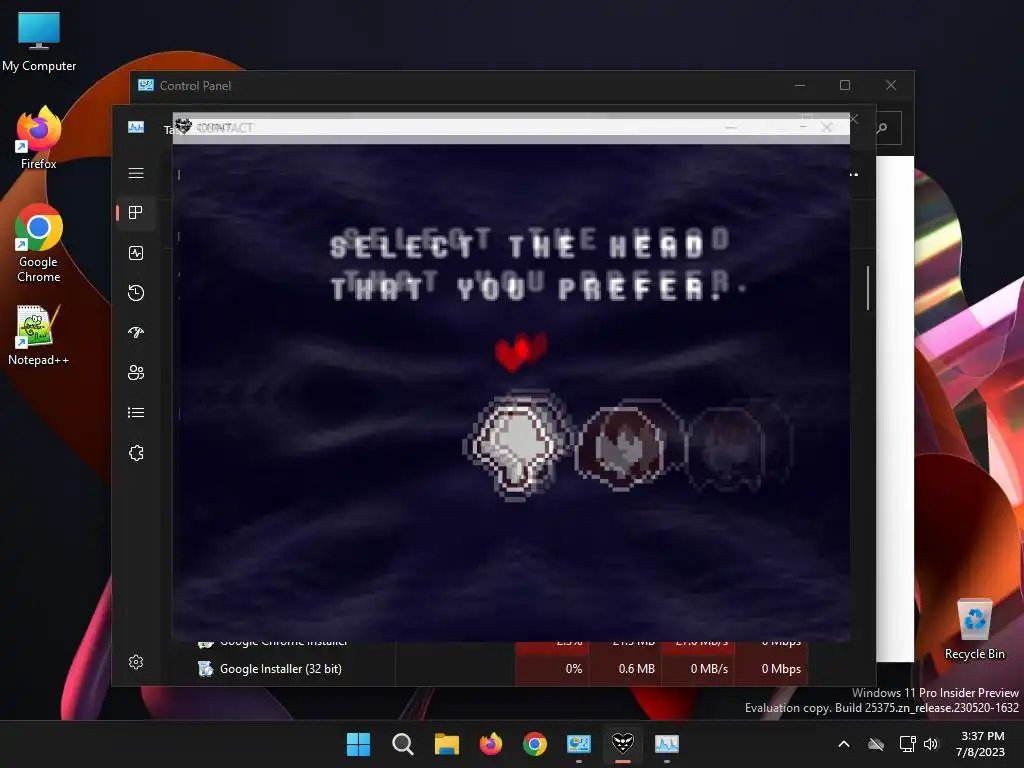Click 0% CPU value of Google Installer
The height and width of the screenshot is (768, 1024).
(573, 669)
